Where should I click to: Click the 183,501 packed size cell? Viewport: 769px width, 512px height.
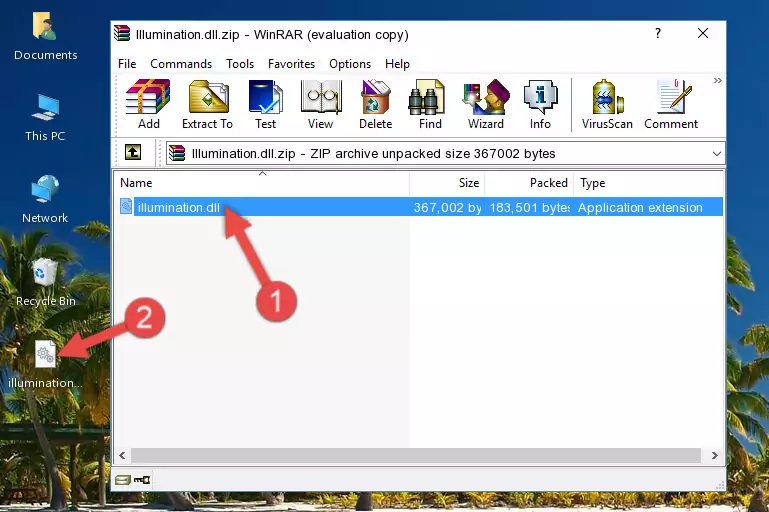click(x=529, y=207)
